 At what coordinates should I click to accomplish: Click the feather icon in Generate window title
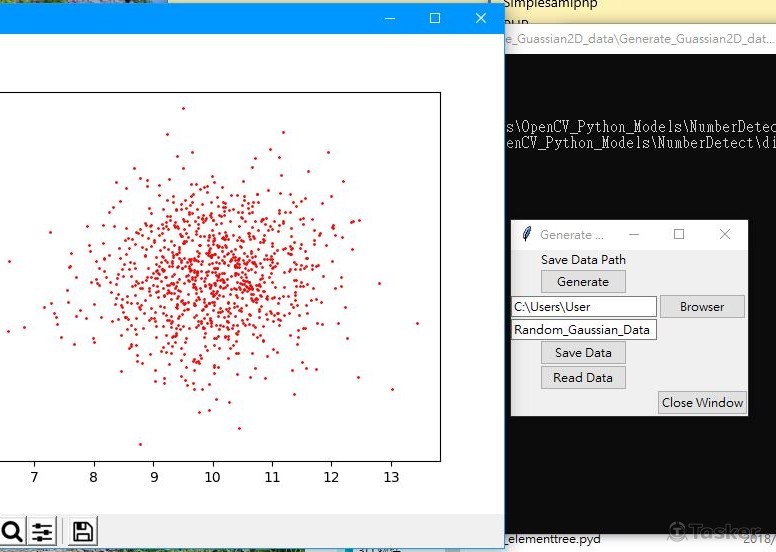click(x=527, y=234)
